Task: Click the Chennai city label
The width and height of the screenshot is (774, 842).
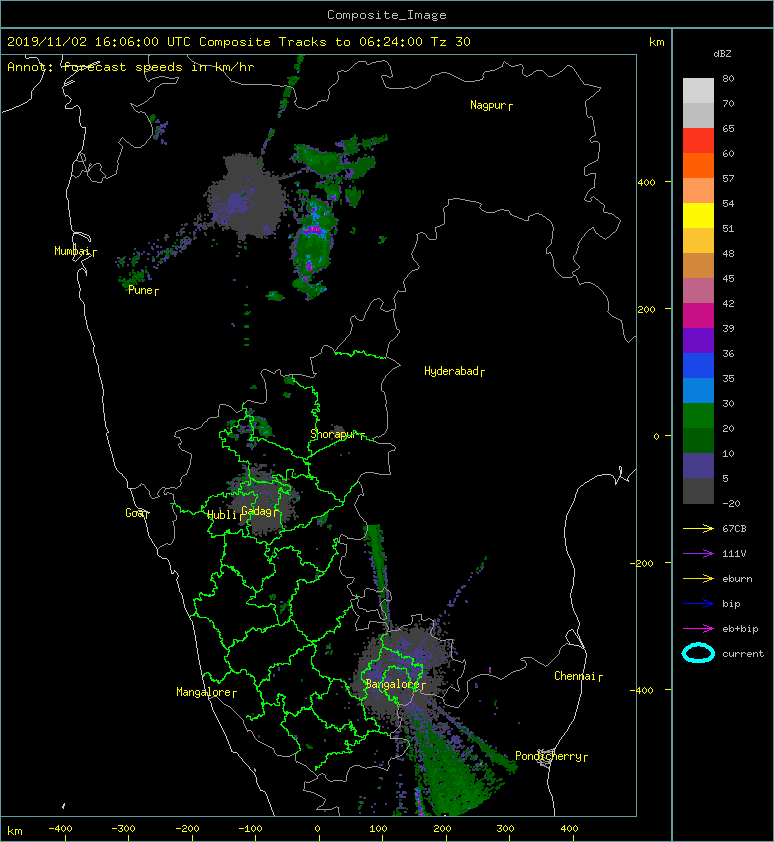Action: [x=575, y=676]
